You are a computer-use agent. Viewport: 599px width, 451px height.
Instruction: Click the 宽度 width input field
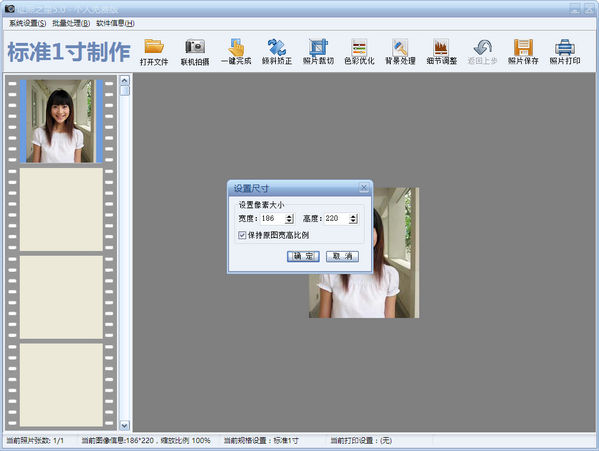[273, 218]
